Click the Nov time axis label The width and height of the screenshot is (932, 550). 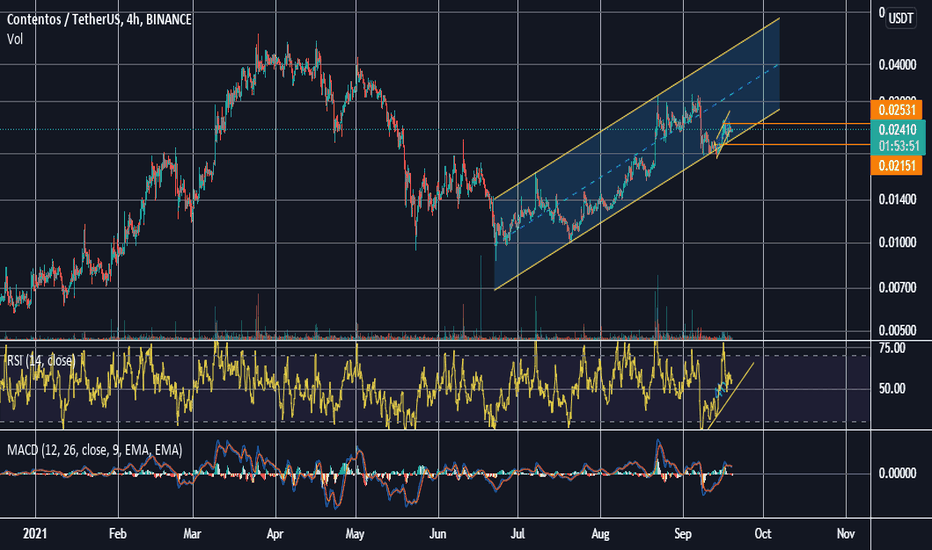[845, 533]
